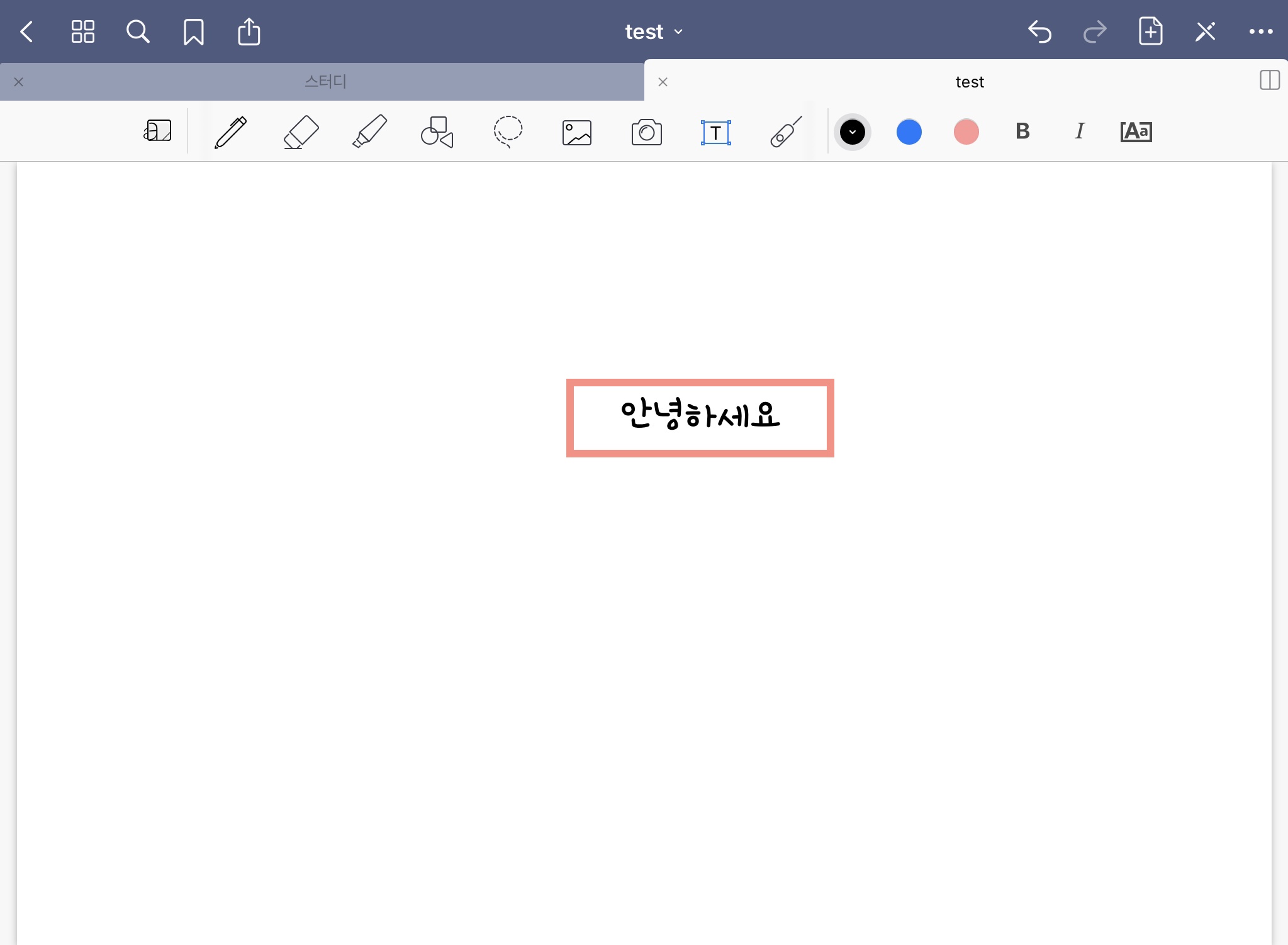
Task: Switch to the 스터디 tab
Action: click(x=325, y=82)
